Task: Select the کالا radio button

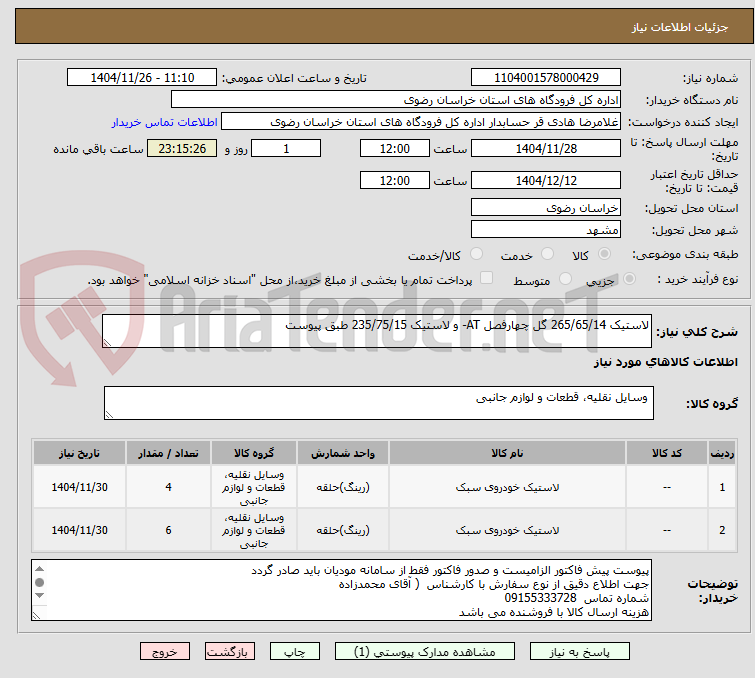Action: 604,254
